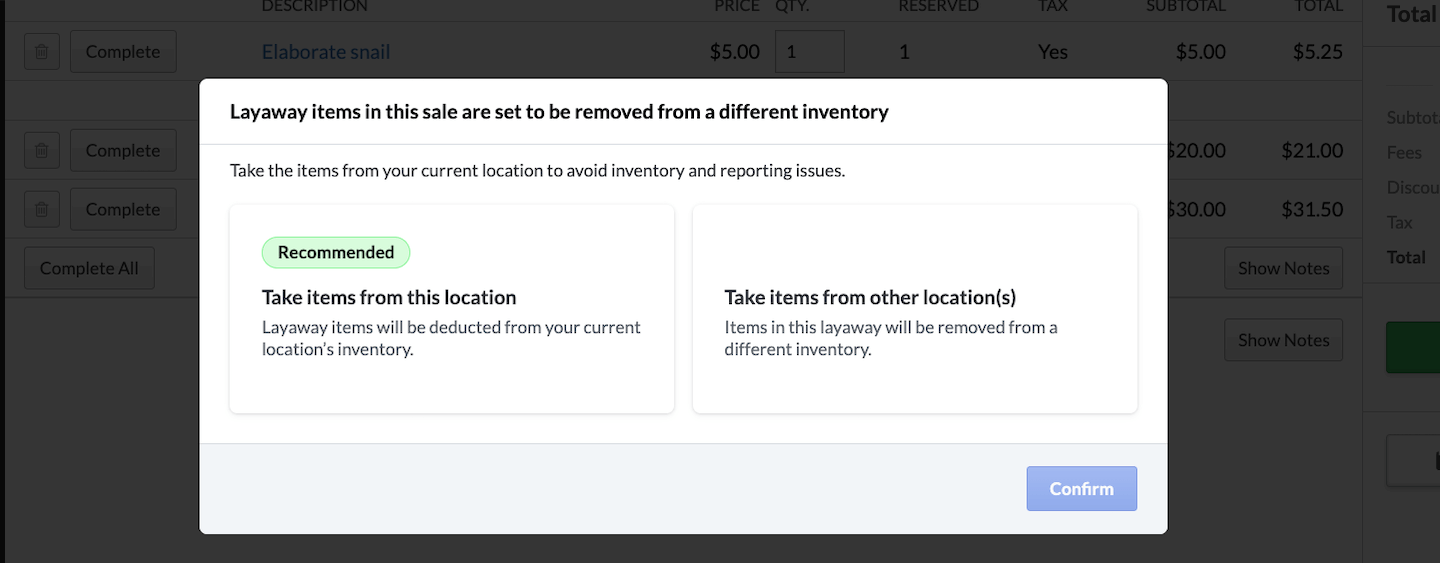This screenshot has height=563, width=1440.
Task: Select 'Take items from this location' option card
Action: coord(452,309)
